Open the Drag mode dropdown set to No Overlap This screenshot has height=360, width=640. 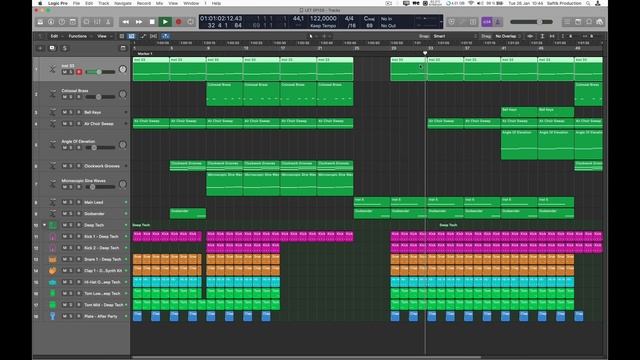coord(508,36)
